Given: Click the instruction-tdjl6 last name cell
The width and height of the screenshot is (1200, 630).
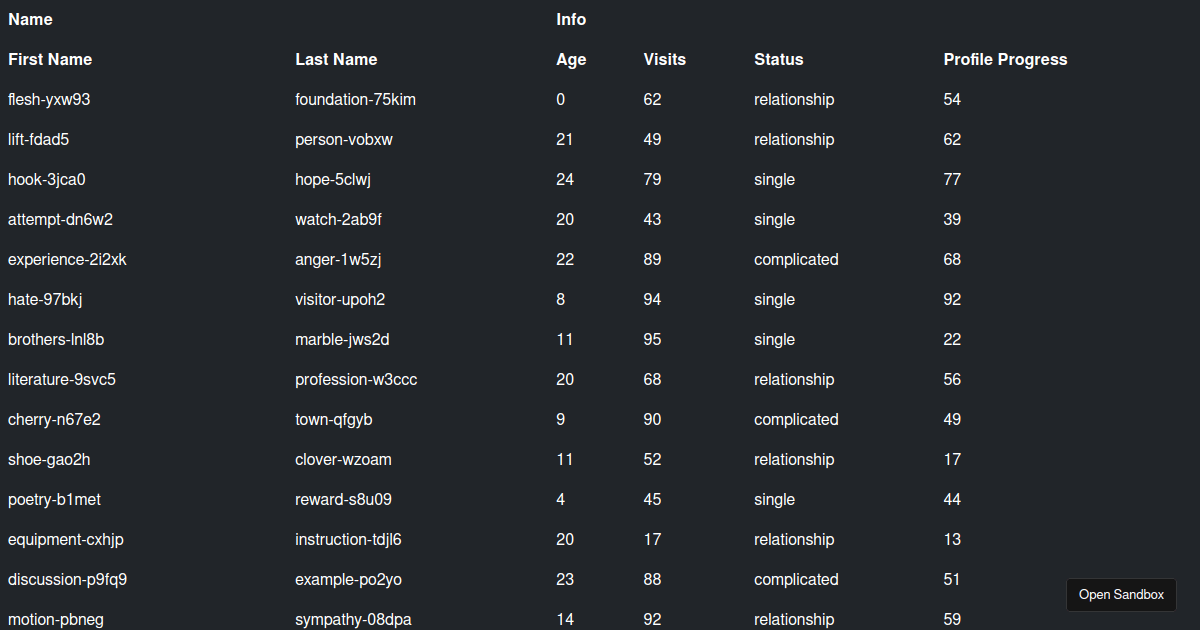Looking at the screenshot, I should [x=348, y=540].
